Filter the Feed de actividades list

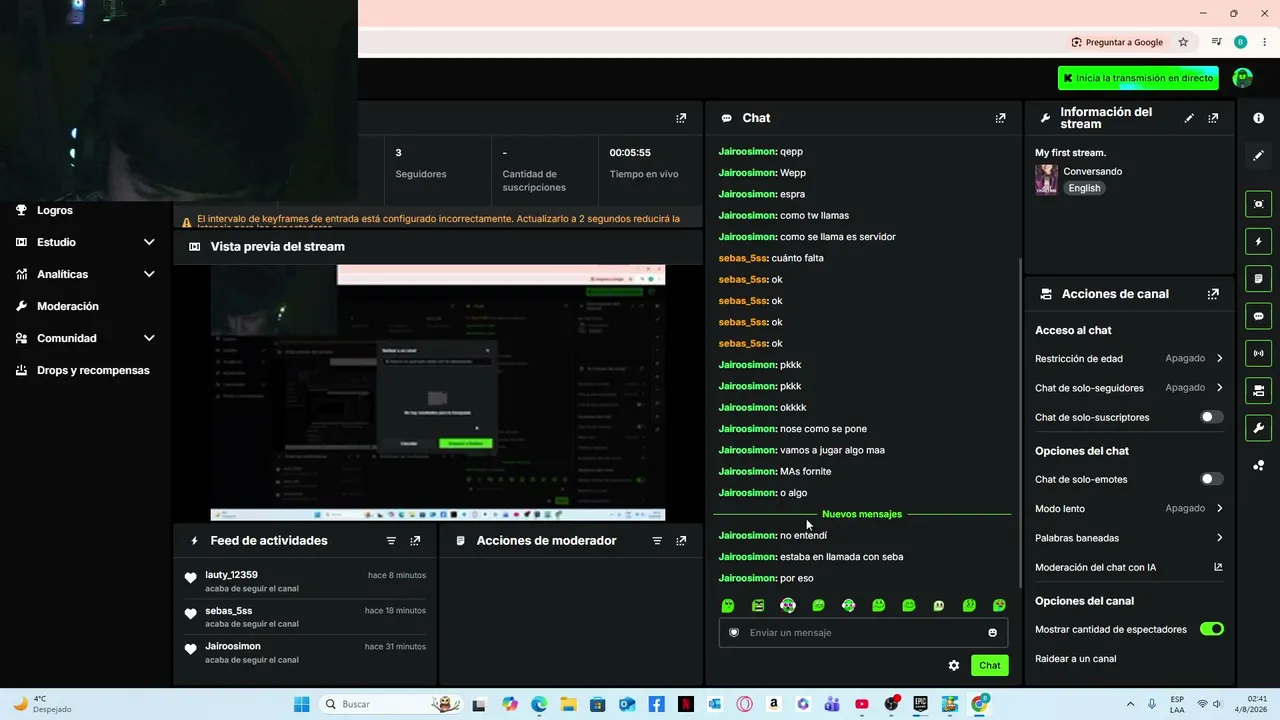pos(391,541)
